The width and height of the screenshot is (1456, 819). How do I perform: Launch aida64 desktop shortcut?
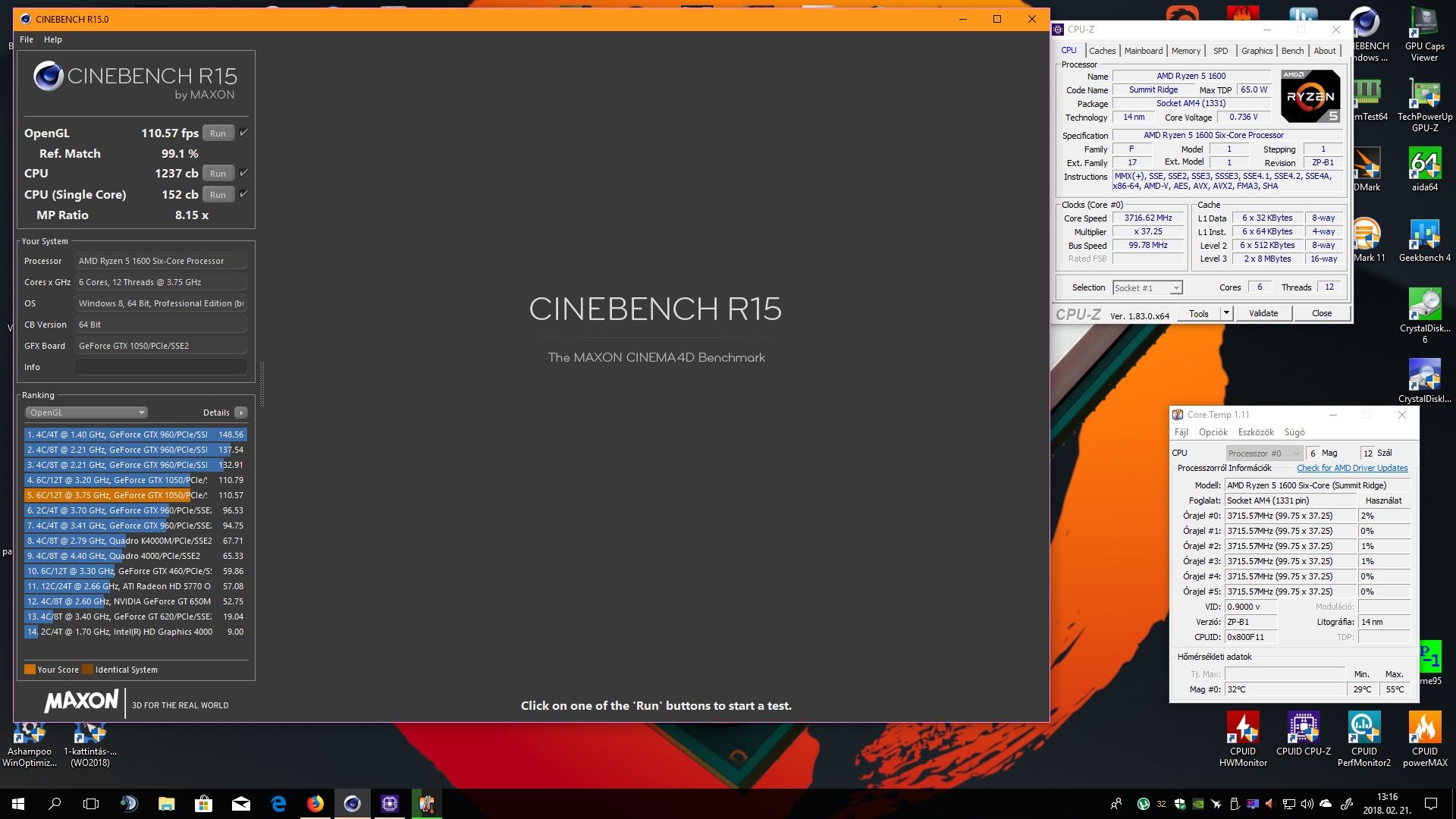click(x=1424, y=170)
